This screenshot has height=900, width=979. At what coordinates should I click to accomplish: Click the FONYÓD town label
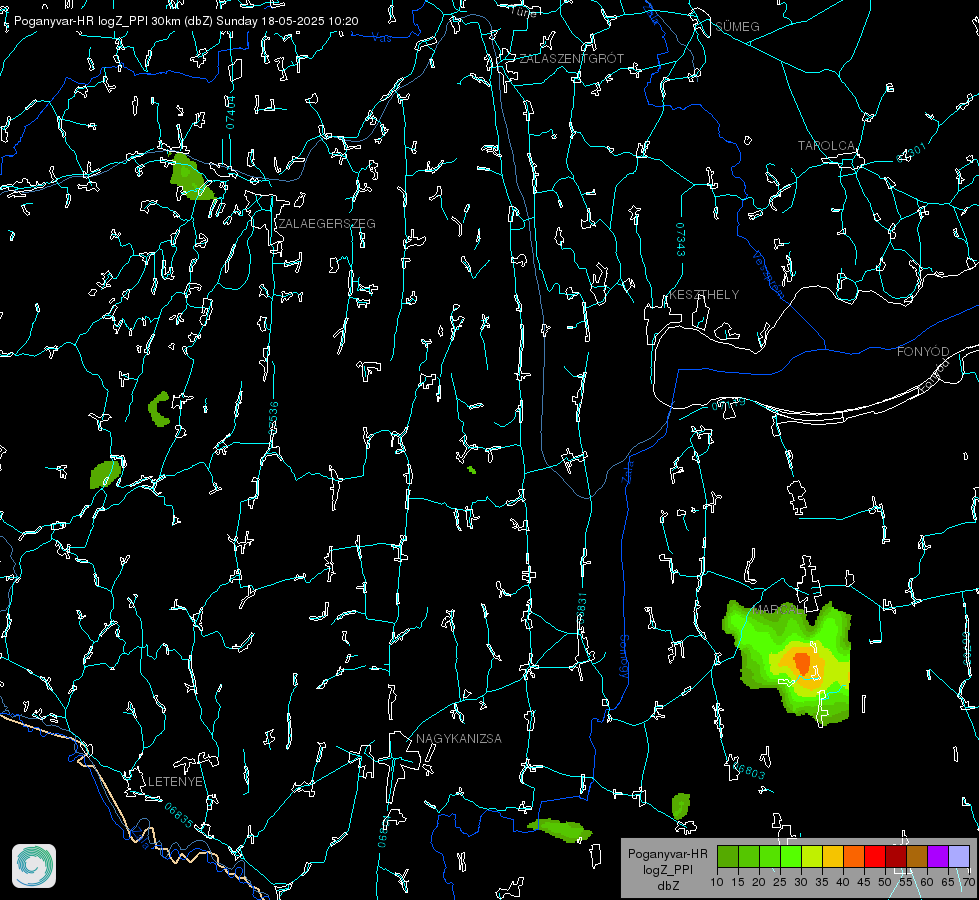coord(923,352)
